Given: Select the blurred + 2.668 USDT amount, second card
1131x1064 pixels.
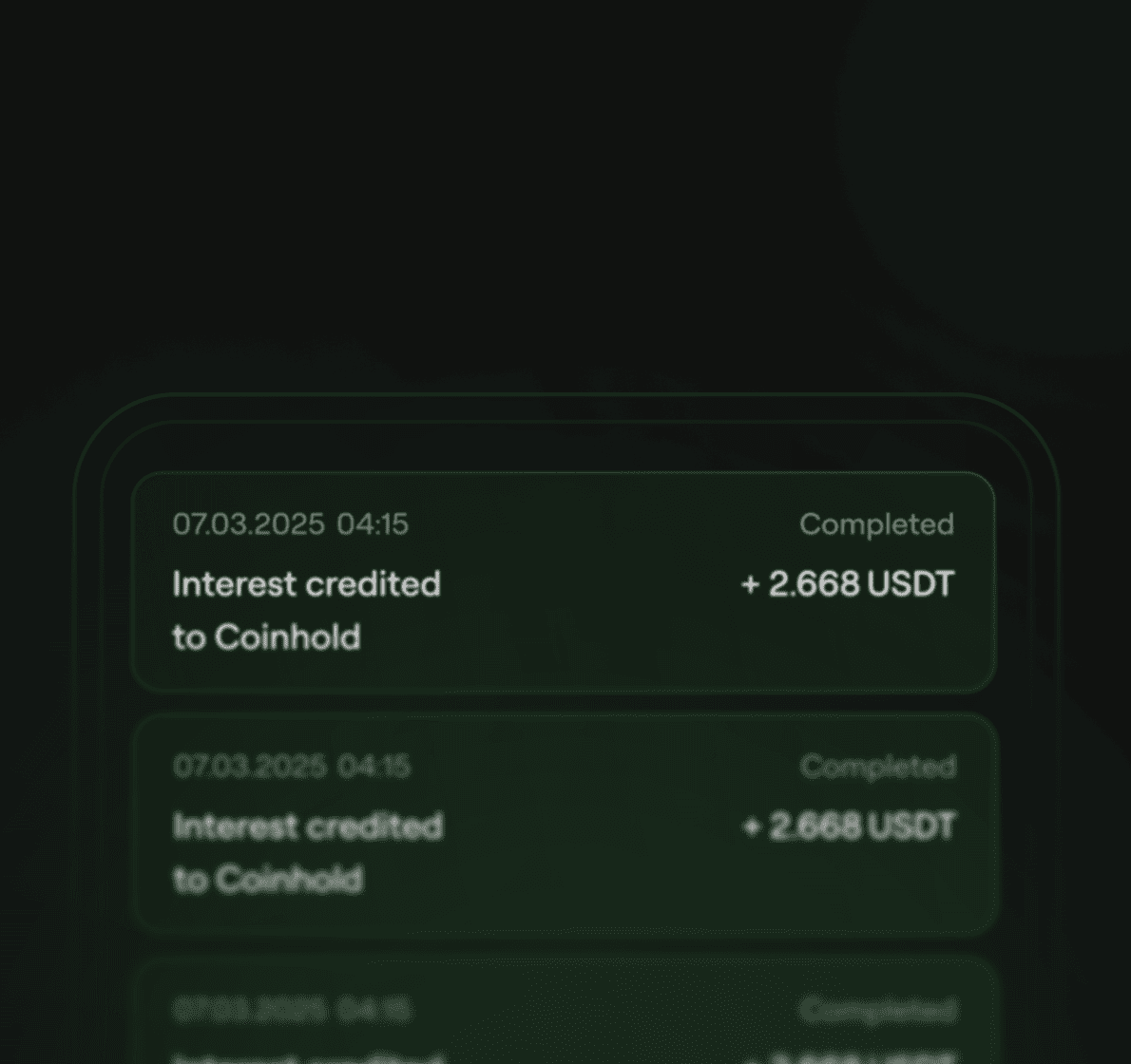Looking at the screenshot, I should click(849, 826).
